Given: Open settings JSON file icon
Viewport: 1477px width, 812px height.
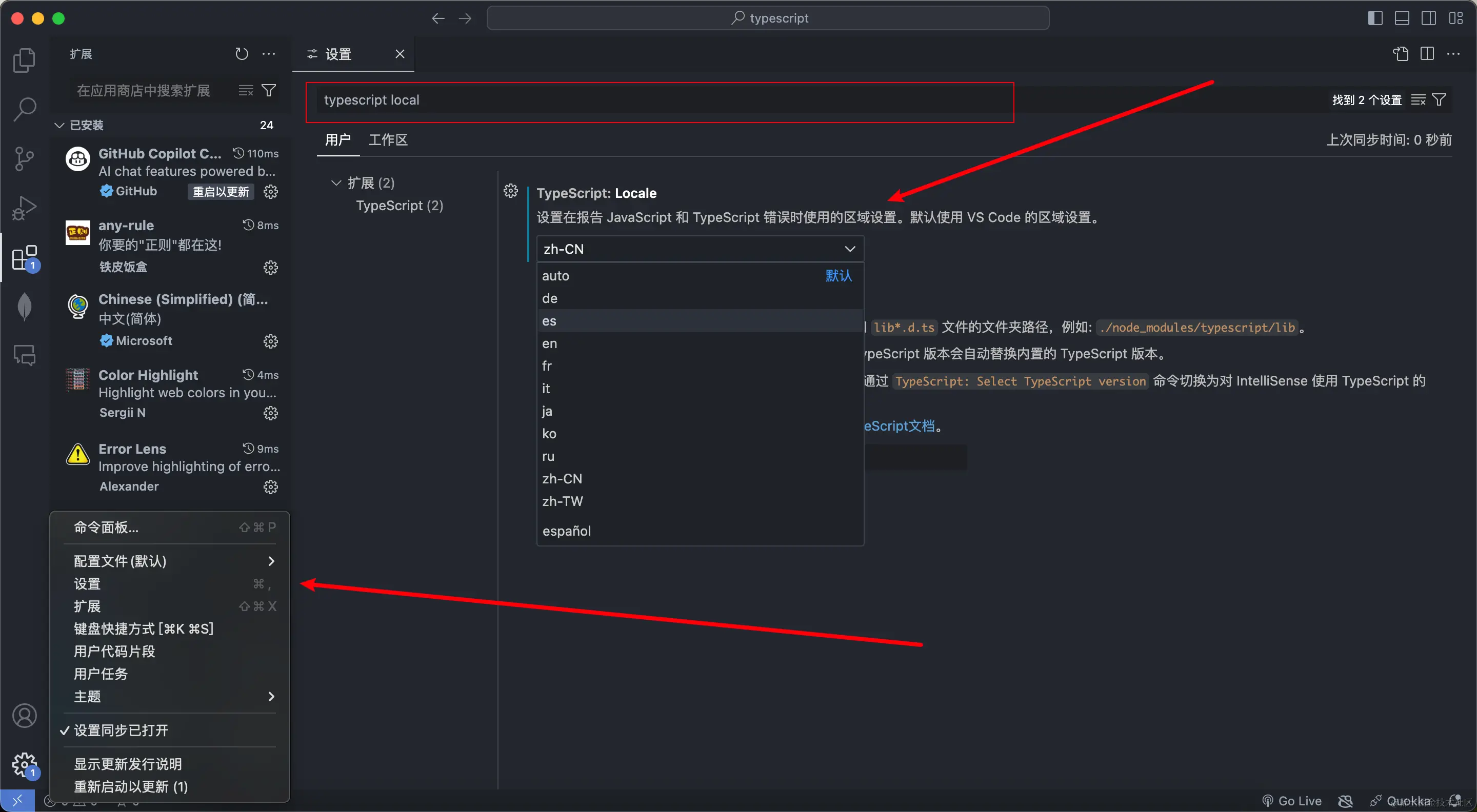Looking at the screenshot, I should [1400, 54].
